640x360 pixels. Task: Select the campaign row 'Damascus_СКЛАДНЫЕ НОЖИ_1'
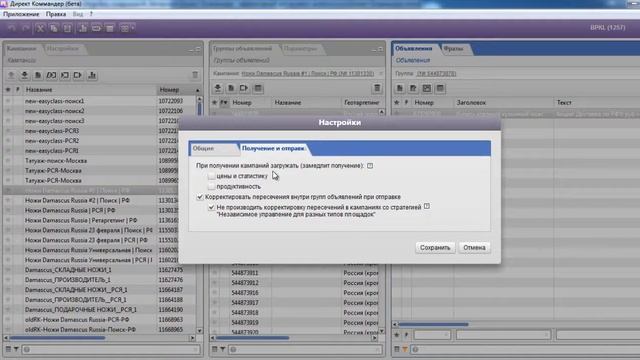pyautogui.click(x=100, y=270)
